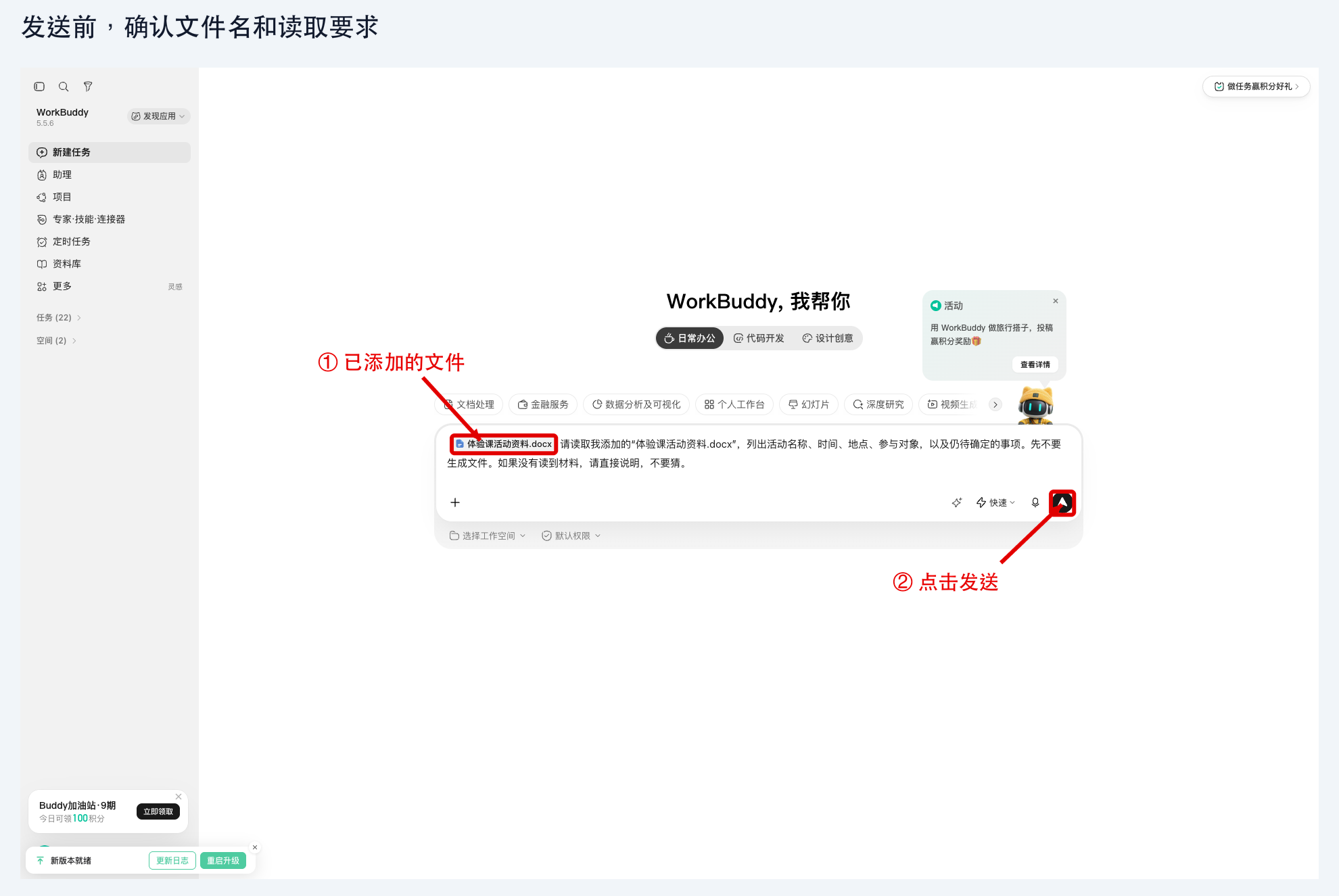Switch to the 日常办公 tab
Screen dimensions: 1339x896
690,338
